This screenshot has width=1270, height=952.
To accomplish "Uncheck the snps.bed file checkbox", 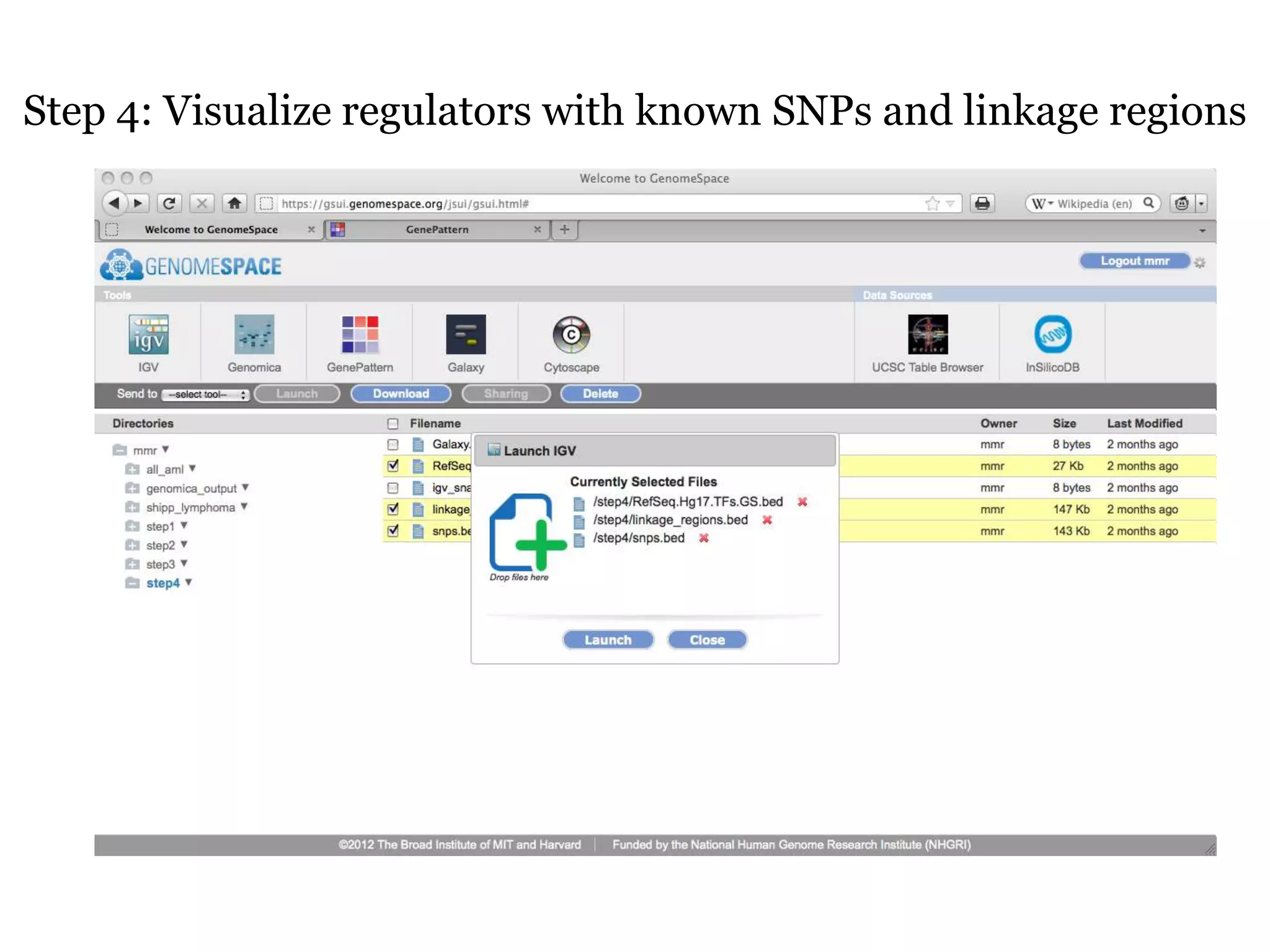I will point(393,531).
